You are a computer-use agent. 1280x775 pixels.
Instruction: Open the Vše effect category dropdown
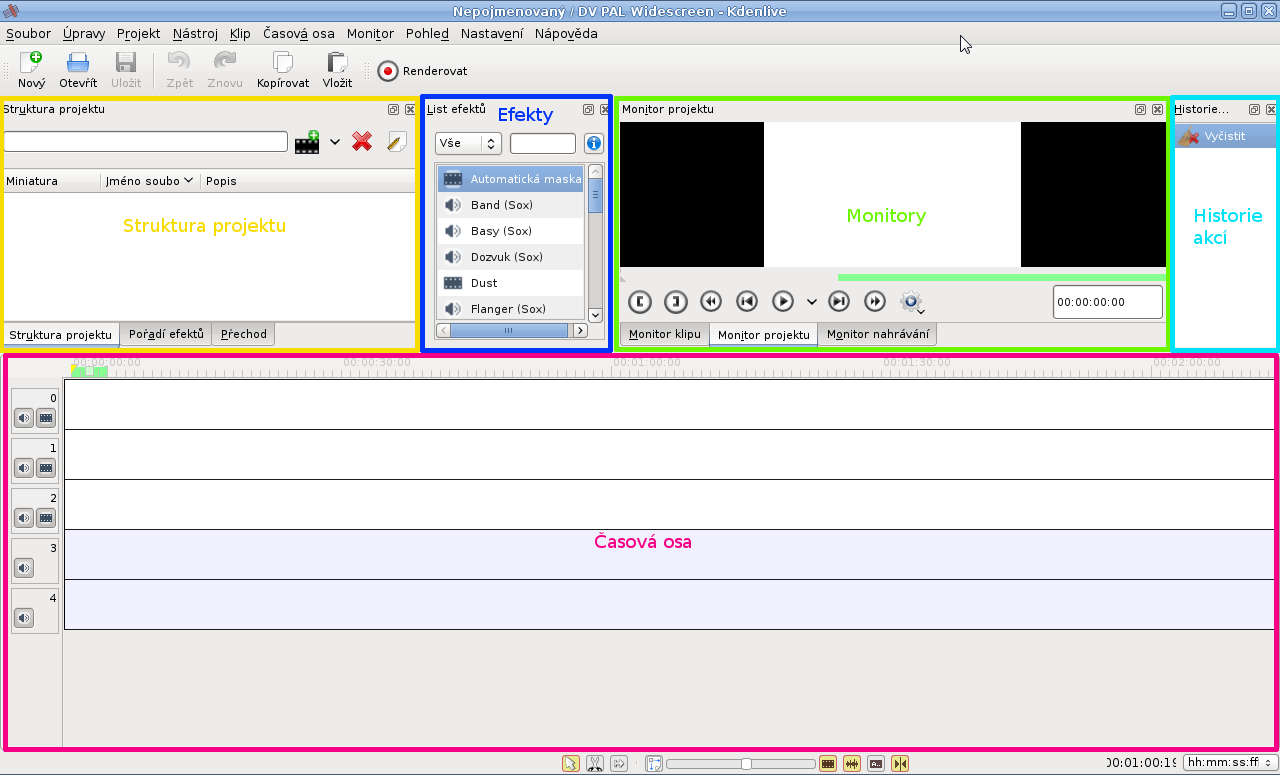point(467,143)
